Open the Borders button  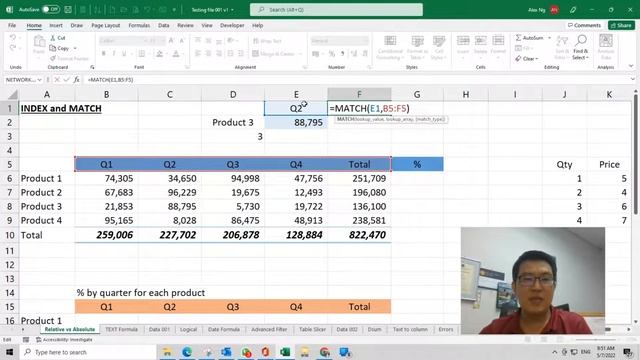tap(142, 53)
